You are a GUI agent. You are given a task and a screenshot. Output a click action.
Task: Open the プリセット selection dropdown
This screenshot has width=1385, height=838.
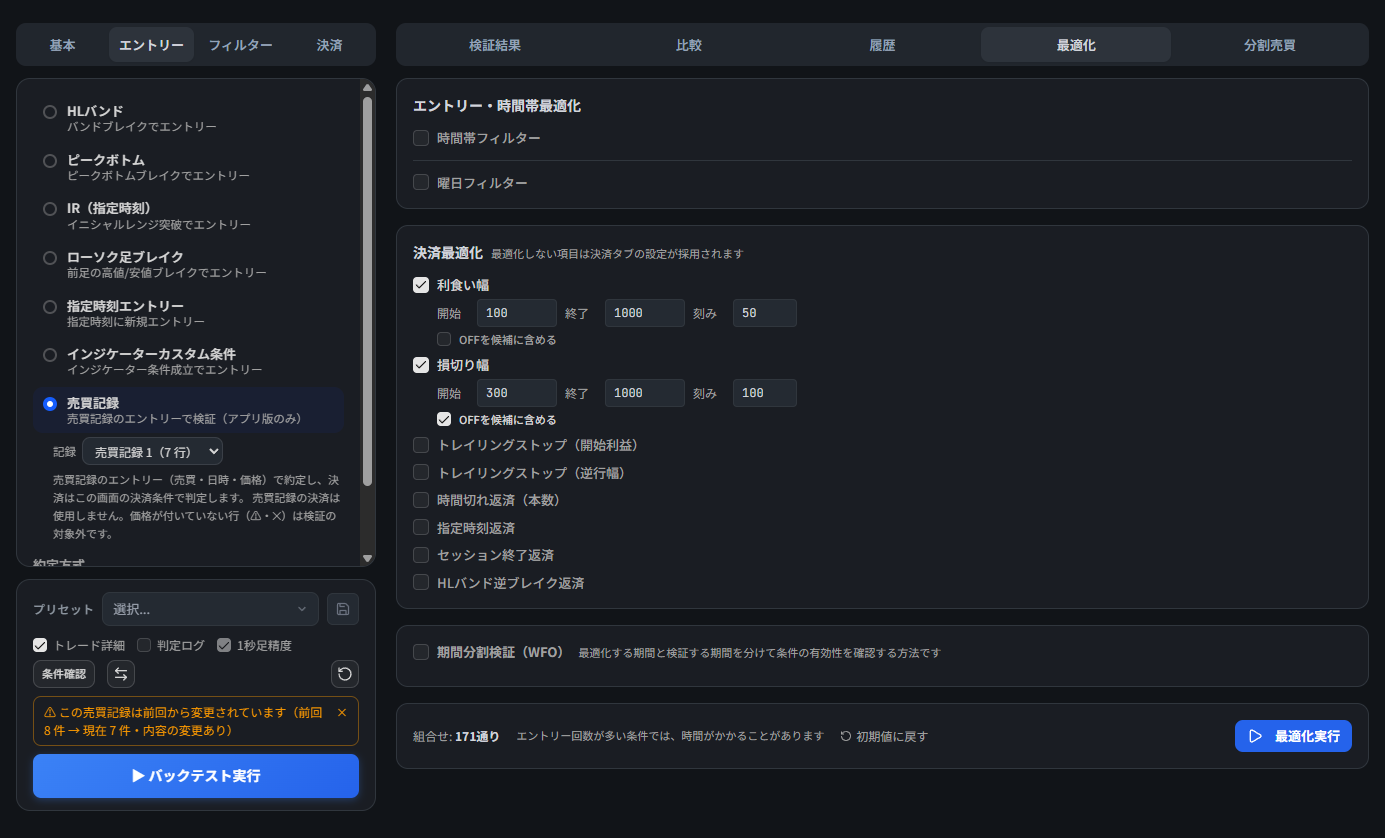pos(210,609)
